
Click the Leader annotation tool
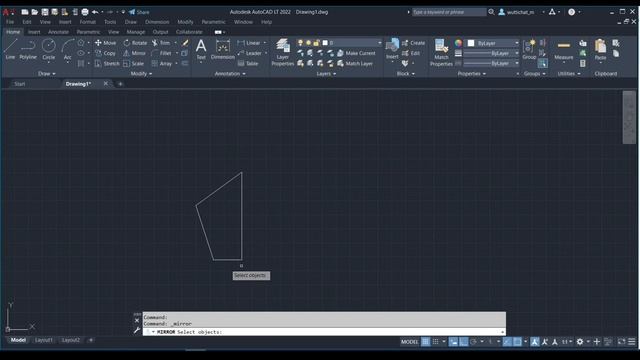[x=249, y=53]
